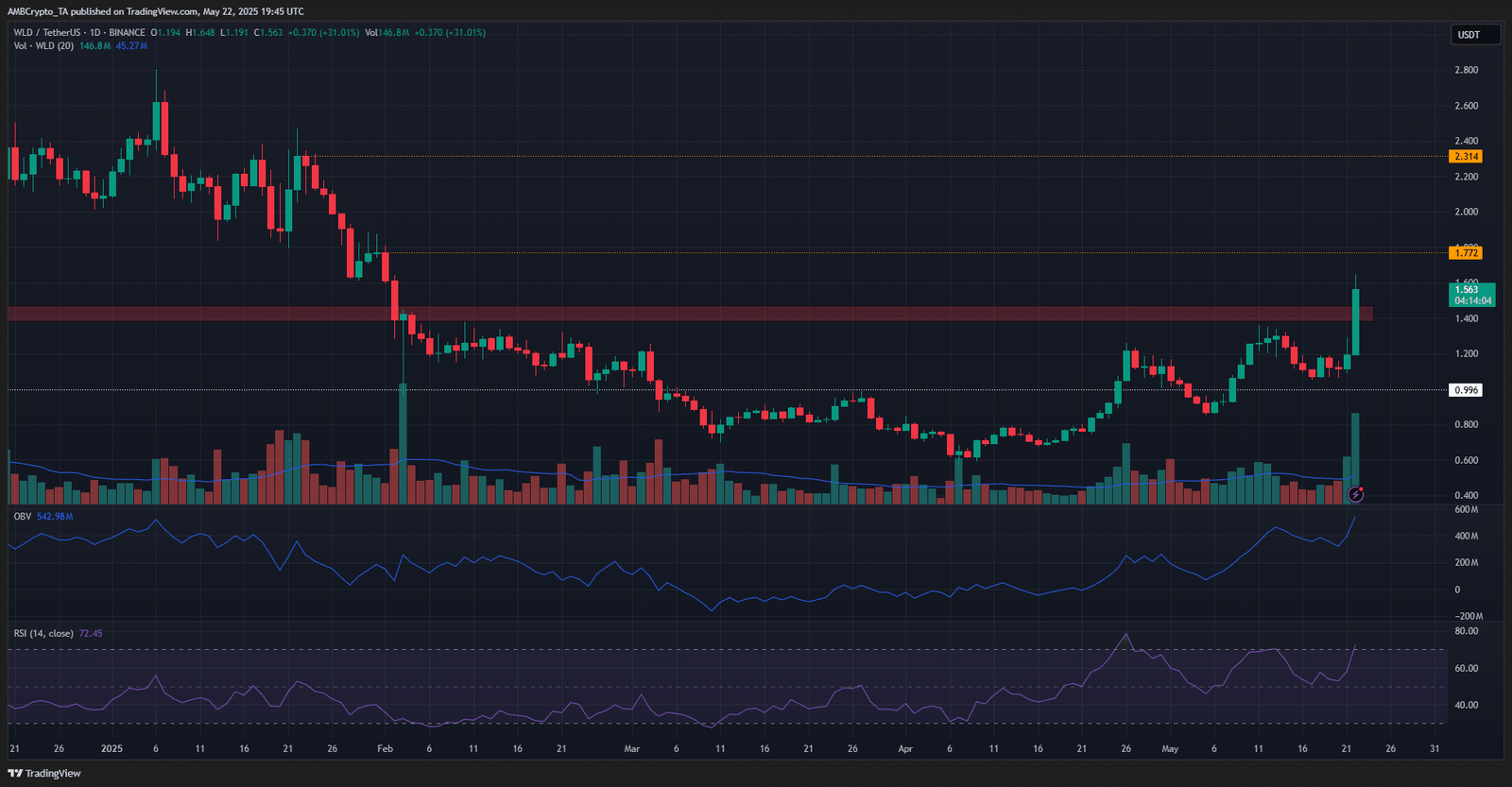The width and height of the screenshot is (1512, 787).
Task: Click the Feb label on the date axis
Action: 385,749
